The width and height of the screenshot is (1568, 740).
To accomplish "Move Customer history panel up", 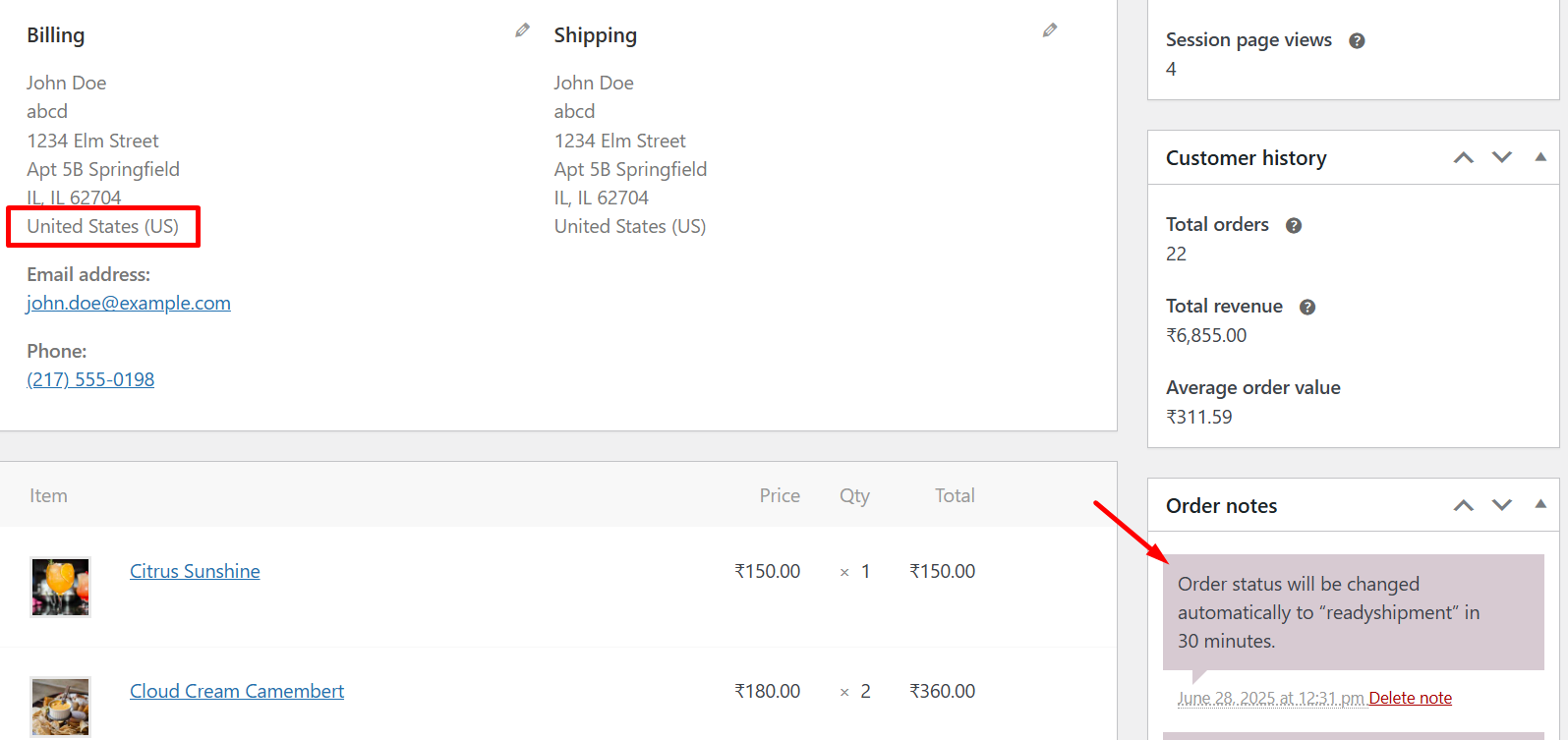I will pyautogui.click(x=1464, y=157).
